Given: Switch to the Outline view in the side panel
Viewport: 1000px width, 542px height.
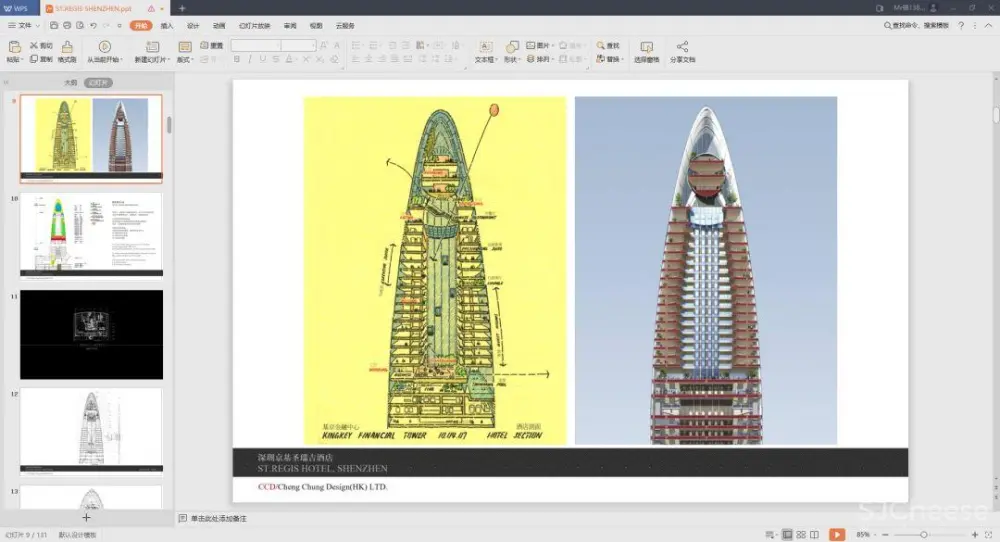Looking at the screenshot, I should (x=70, y=83).
